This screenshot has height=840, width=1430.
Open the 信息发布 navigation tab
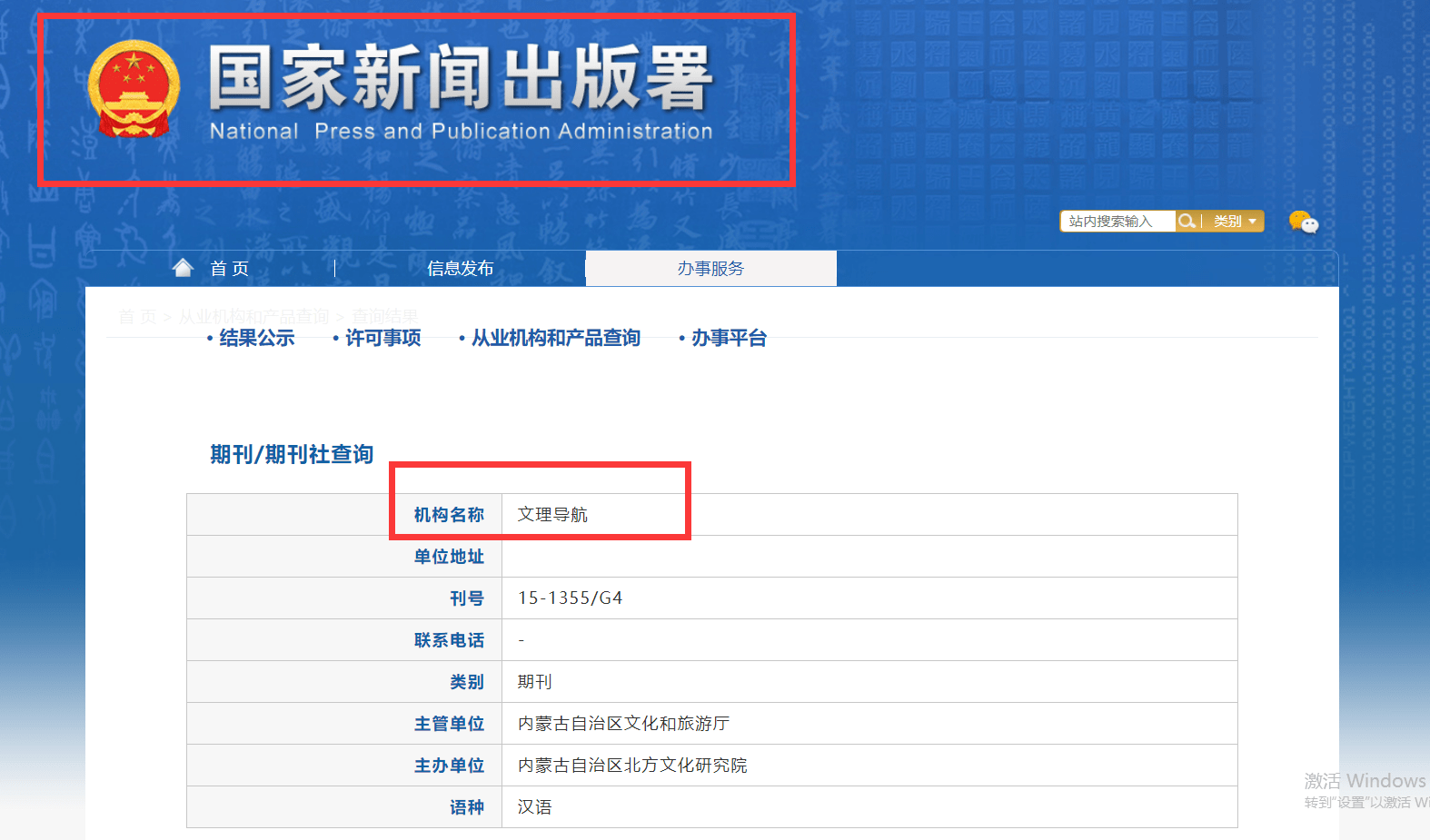[461, 268]
